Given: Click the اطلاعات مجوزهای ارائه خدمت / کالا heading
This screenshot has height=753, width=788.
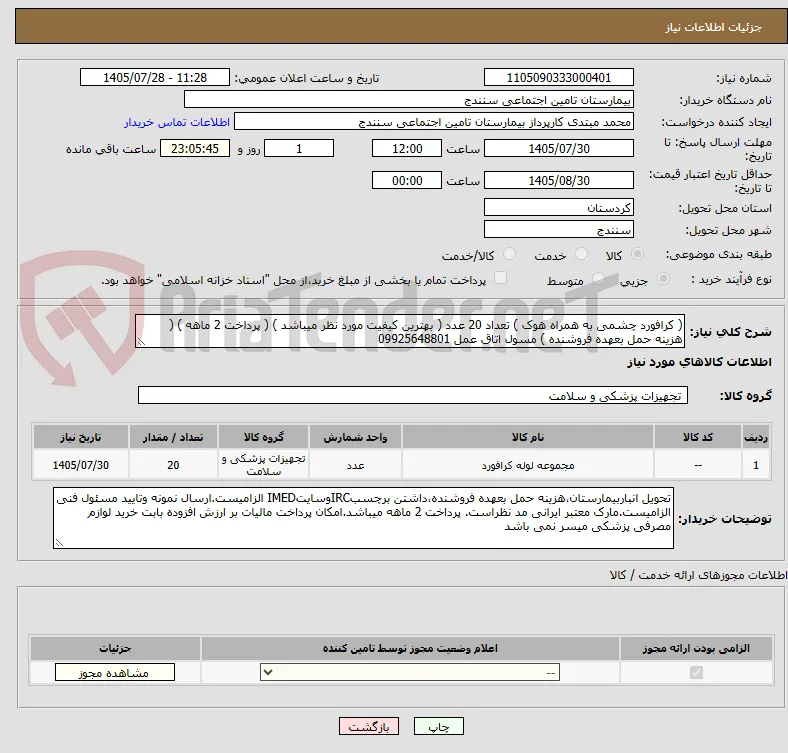Looking at the screenshot, I should [x=698, y=575].
